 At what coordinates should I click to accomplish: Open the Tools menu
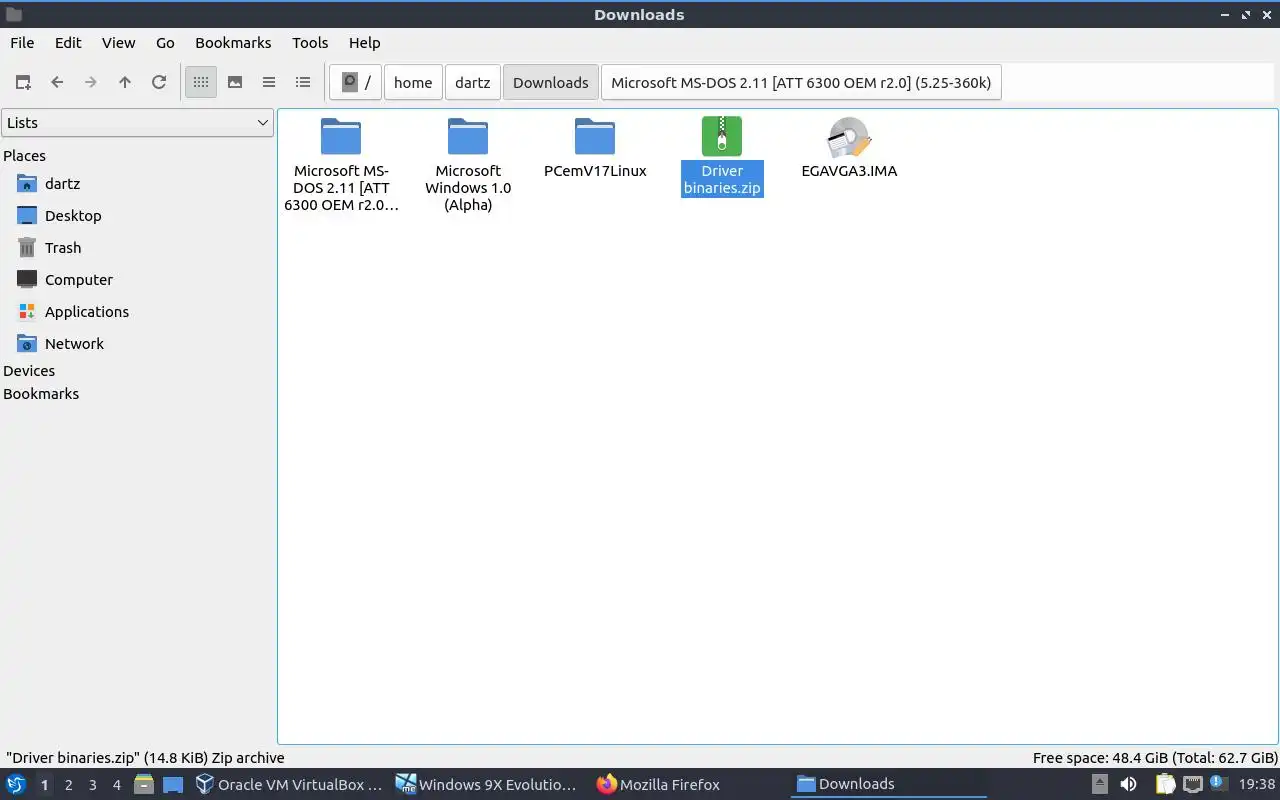pyautogui.click(x=310, y=43)
